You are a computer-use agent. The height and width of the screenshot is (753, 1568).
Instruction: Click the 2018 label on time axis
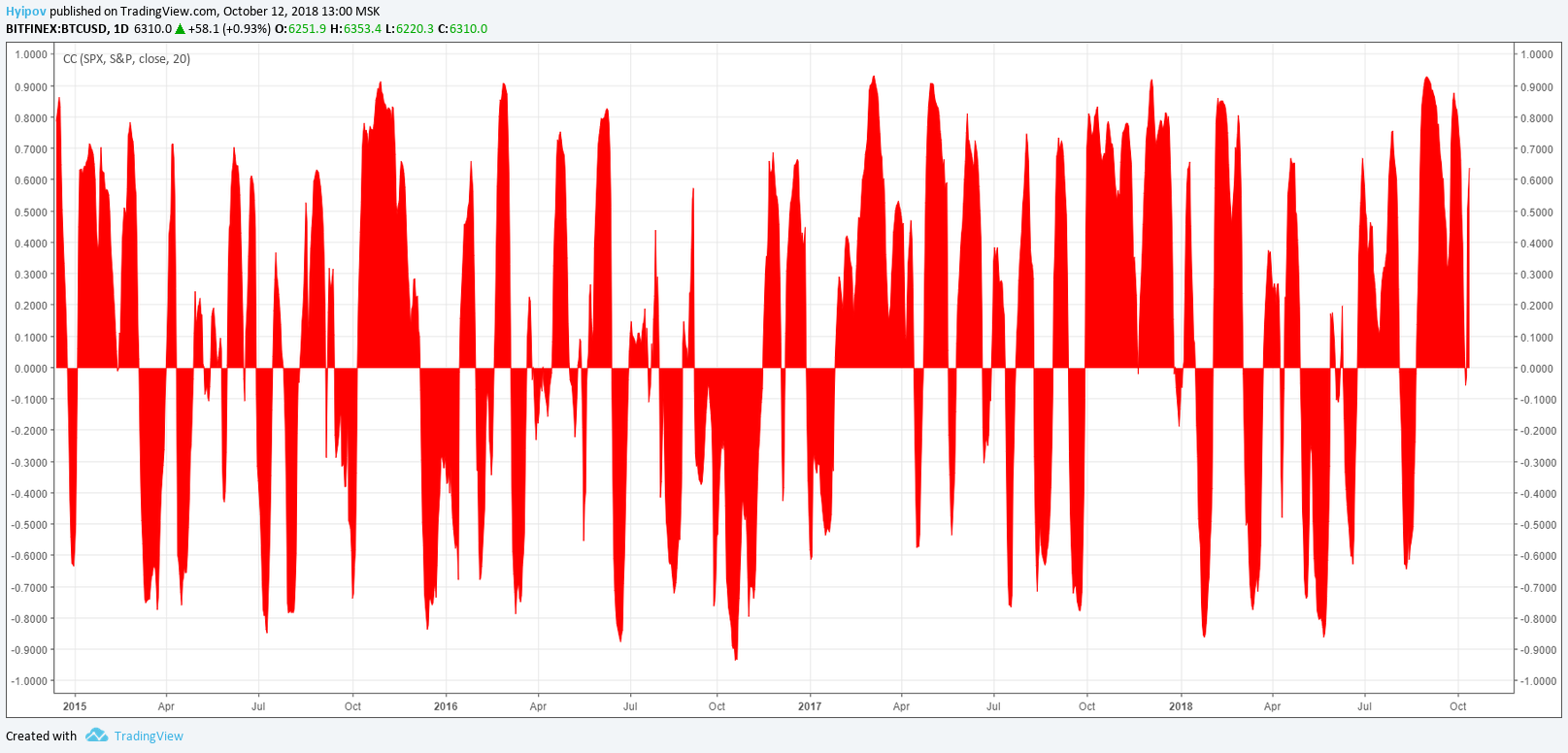pos(1181,706)
